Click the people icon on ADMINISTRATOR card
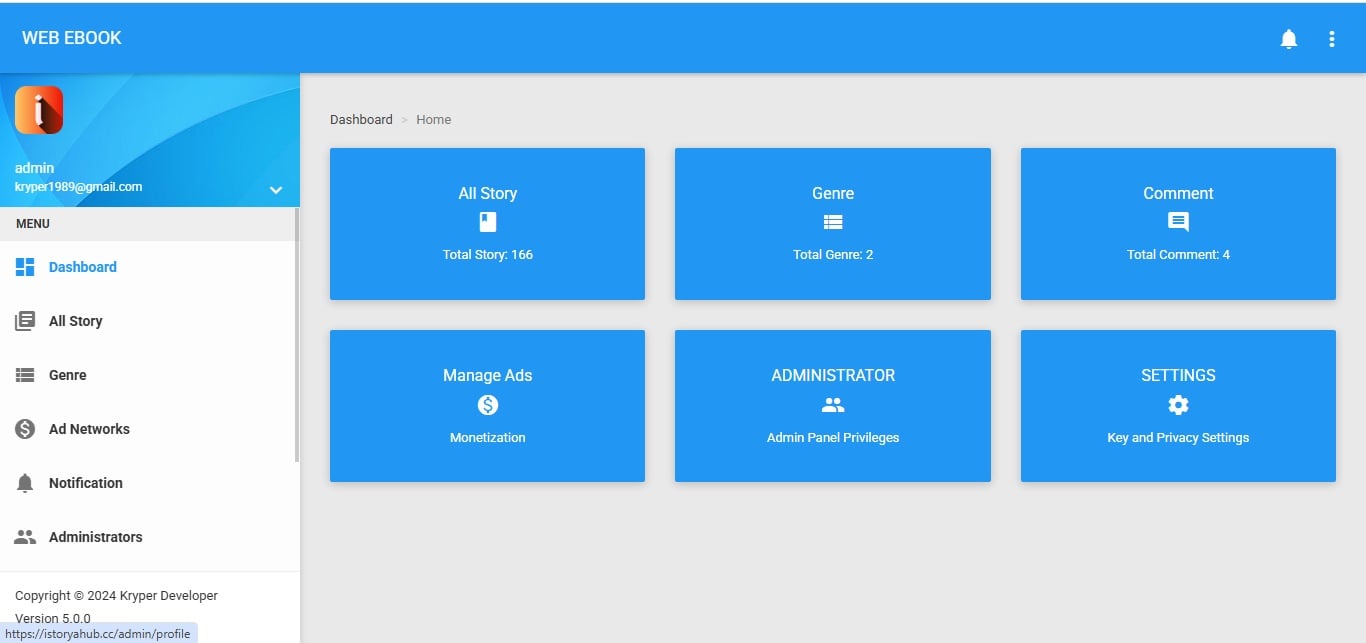The width and height of the screenshot is (1366, 643). [833, 405]
